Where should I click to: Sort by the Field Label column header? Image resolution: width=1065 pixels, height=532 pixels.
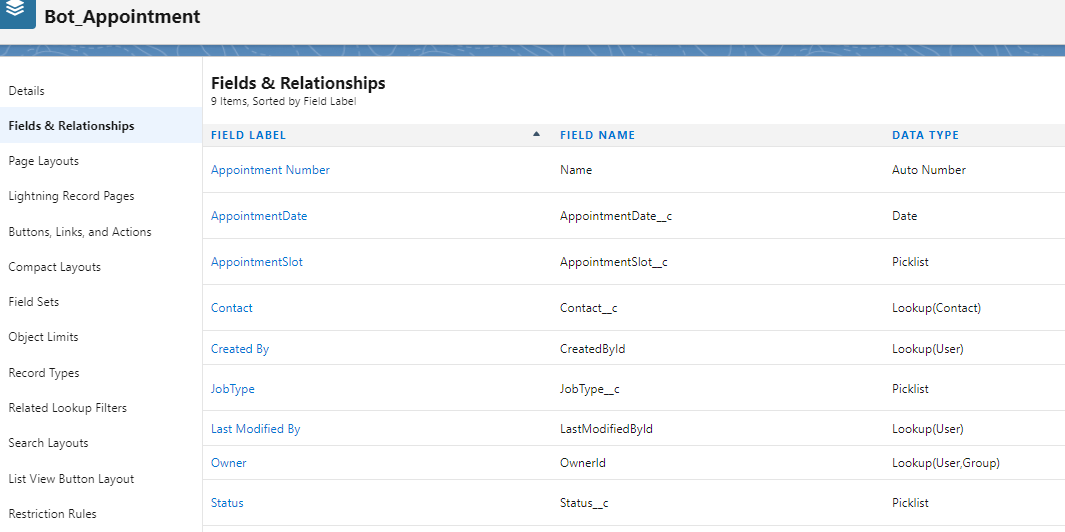pyautogui.click(x=248, y=135)
